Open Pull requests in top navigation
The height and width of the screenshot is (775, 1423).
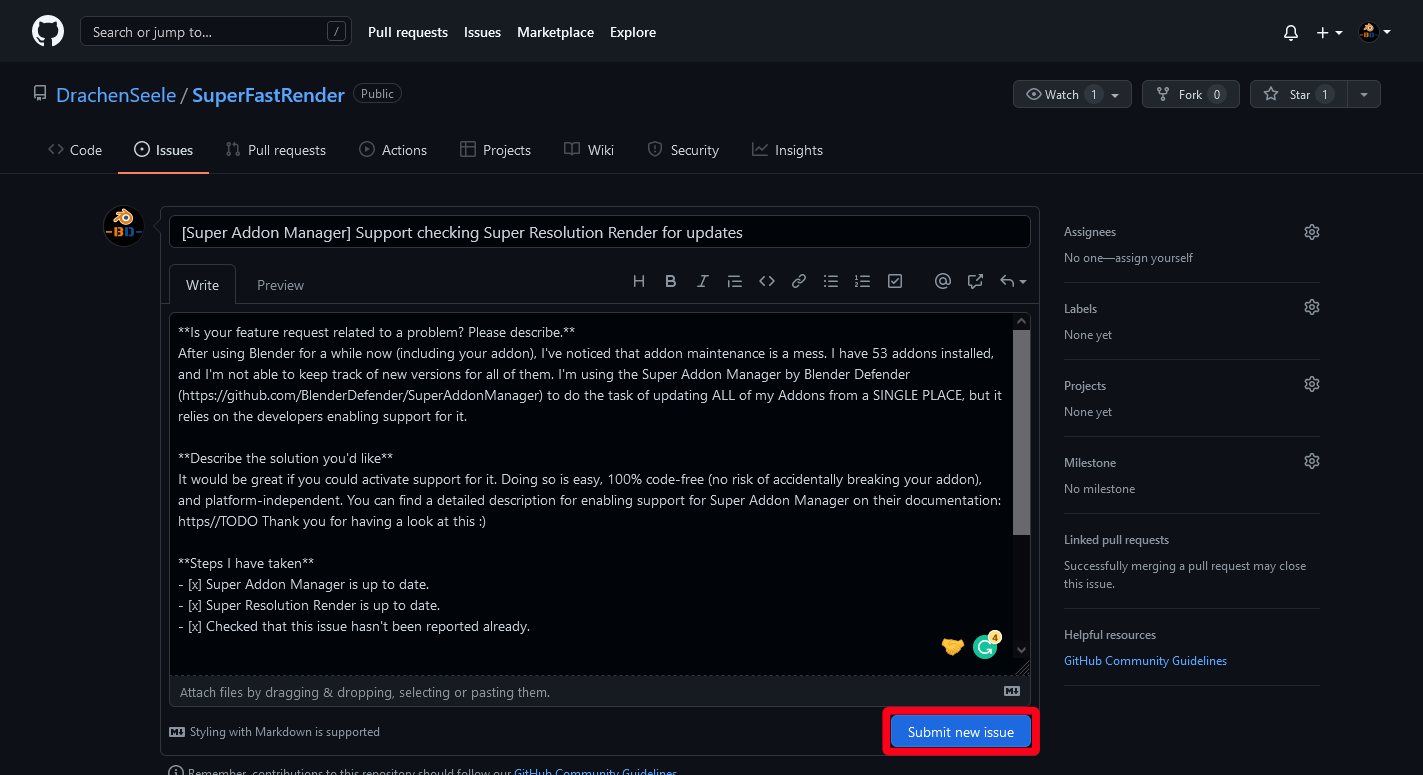(x=408, y=32)
